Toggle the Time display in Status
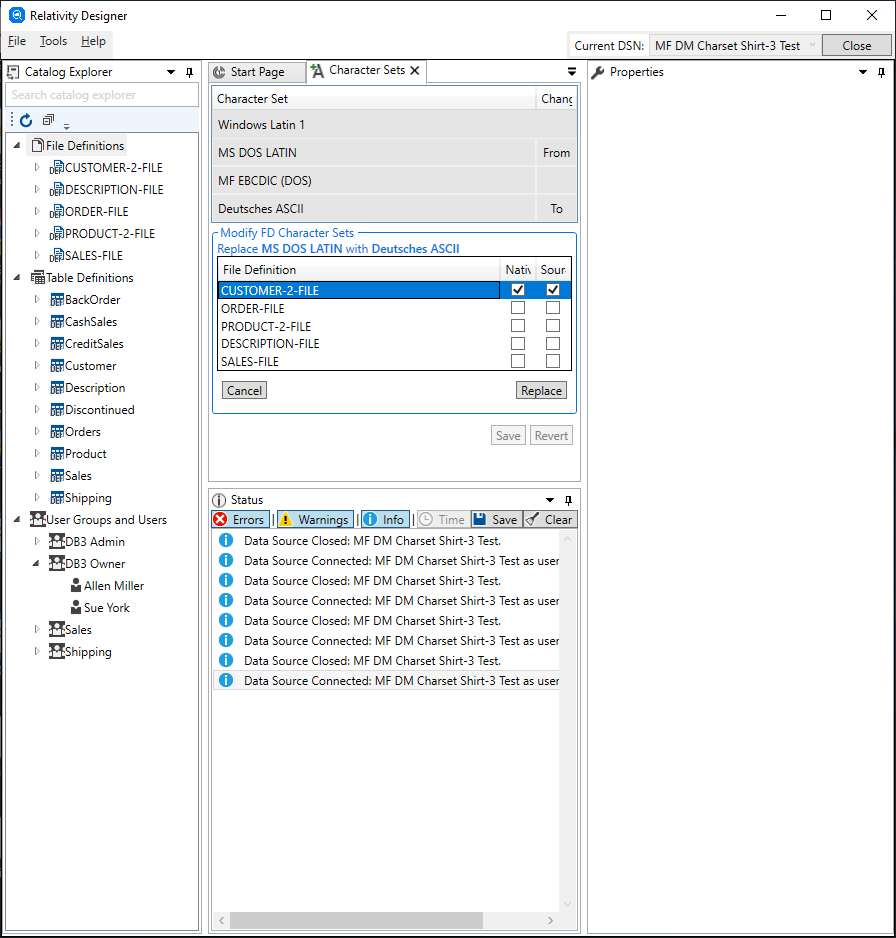Screen dimensions: 896x938 pyautogui.click(x=443, y=519)
